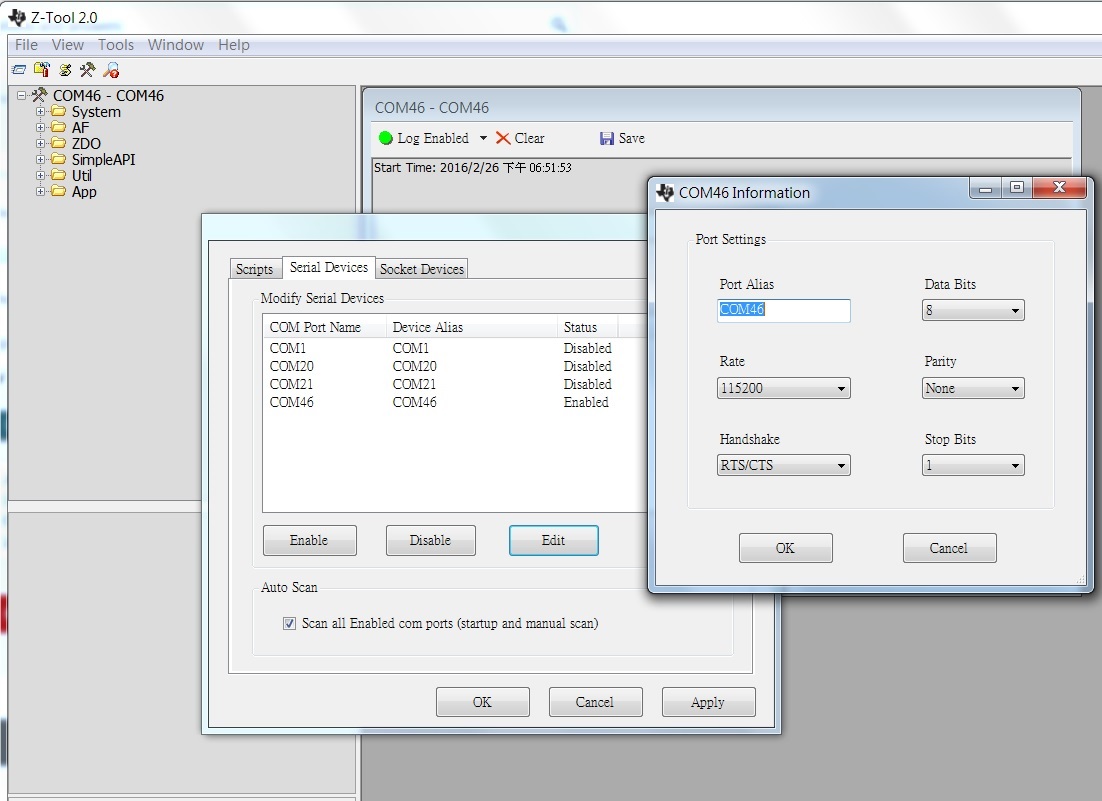Screen dimensions: 1102x801
Task: Click Cancel in the COM46 Information dialog
Action: pyautogui.click(x=949, y=548)
